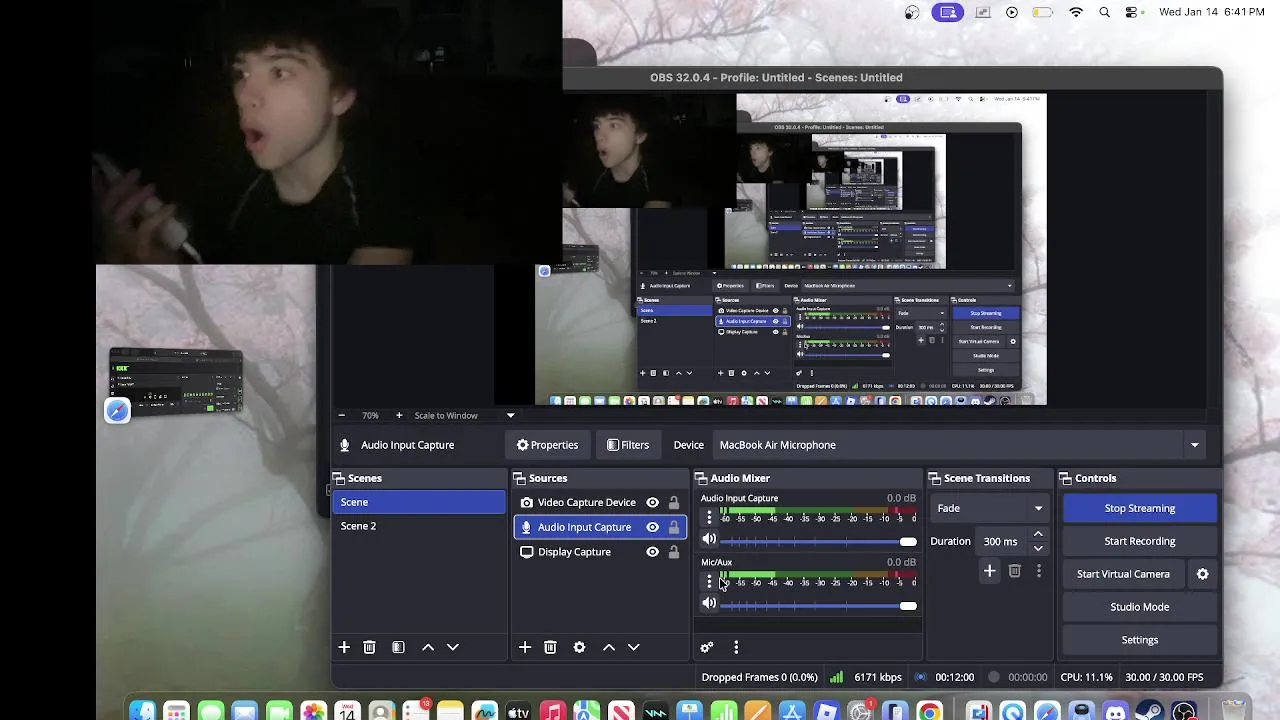Screen dimensions: 1280x720
Task: Remove scene transition with trash icon
Action: tap(1014, 571)
